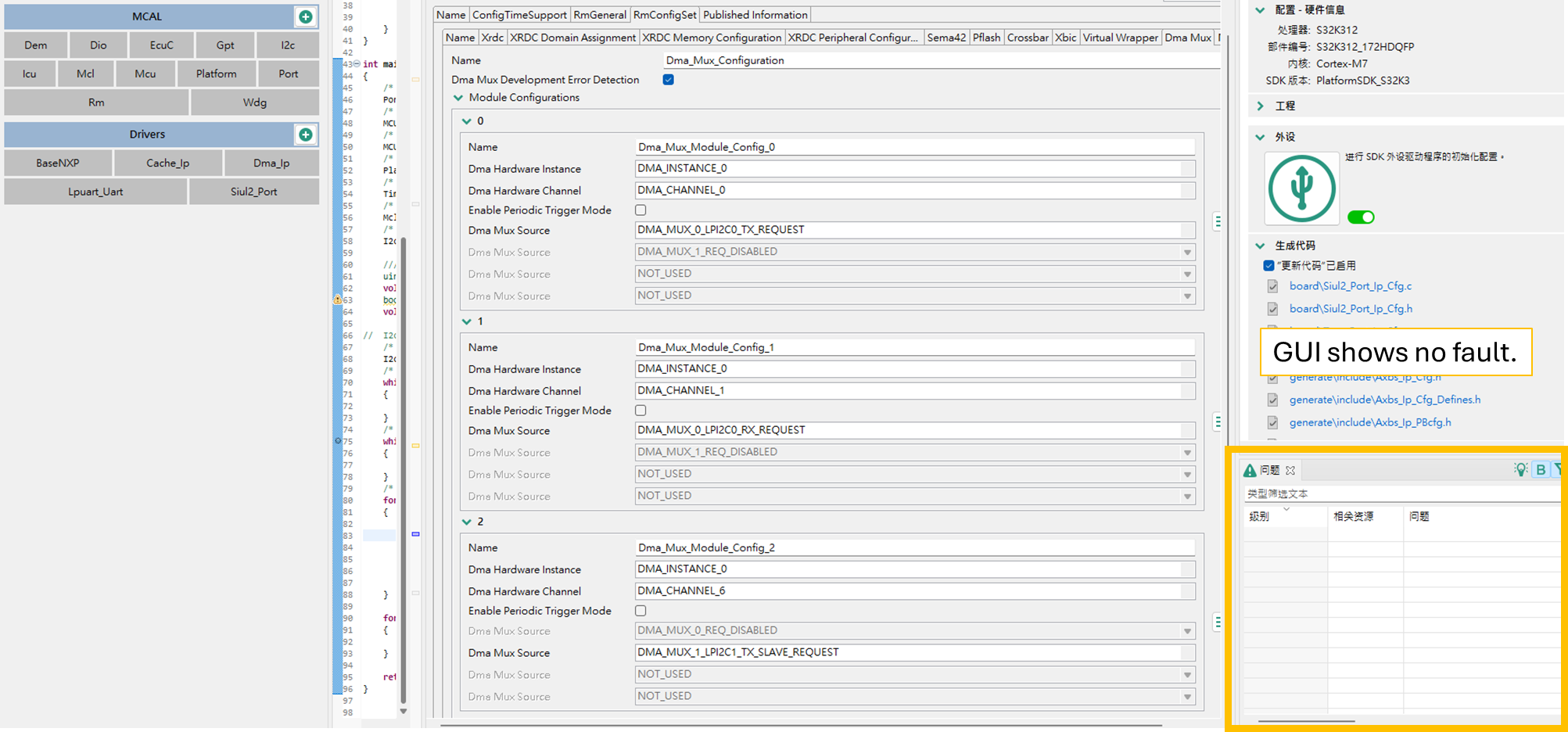
Task: Open generate\include\Axbs_Ip_Cfg_Defines.h link
Action: pyautogui.click(x=1385, y=400)
